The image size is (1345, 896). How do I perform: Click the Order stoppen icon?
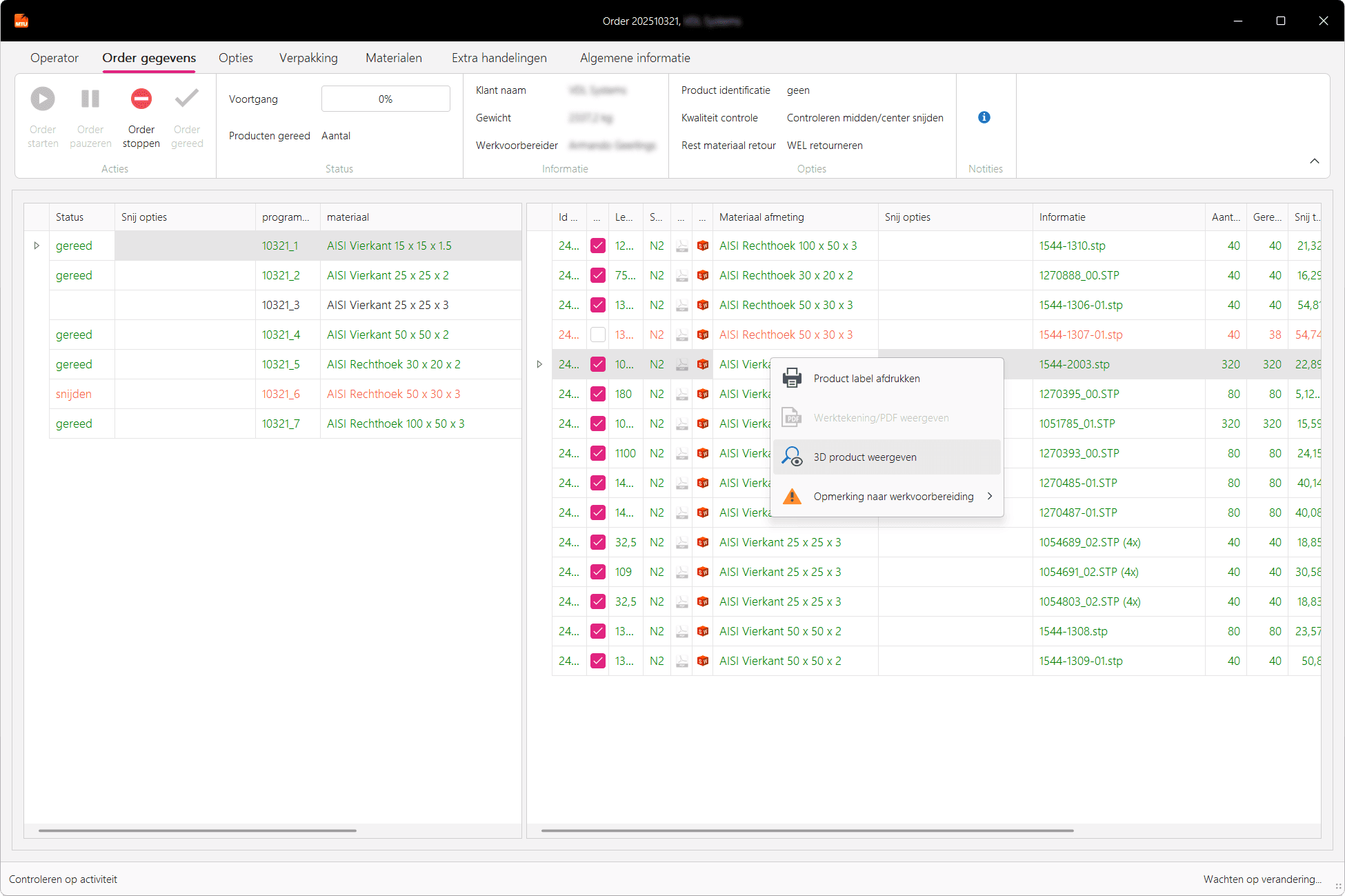pyautogui.click(x=141, y=99)
